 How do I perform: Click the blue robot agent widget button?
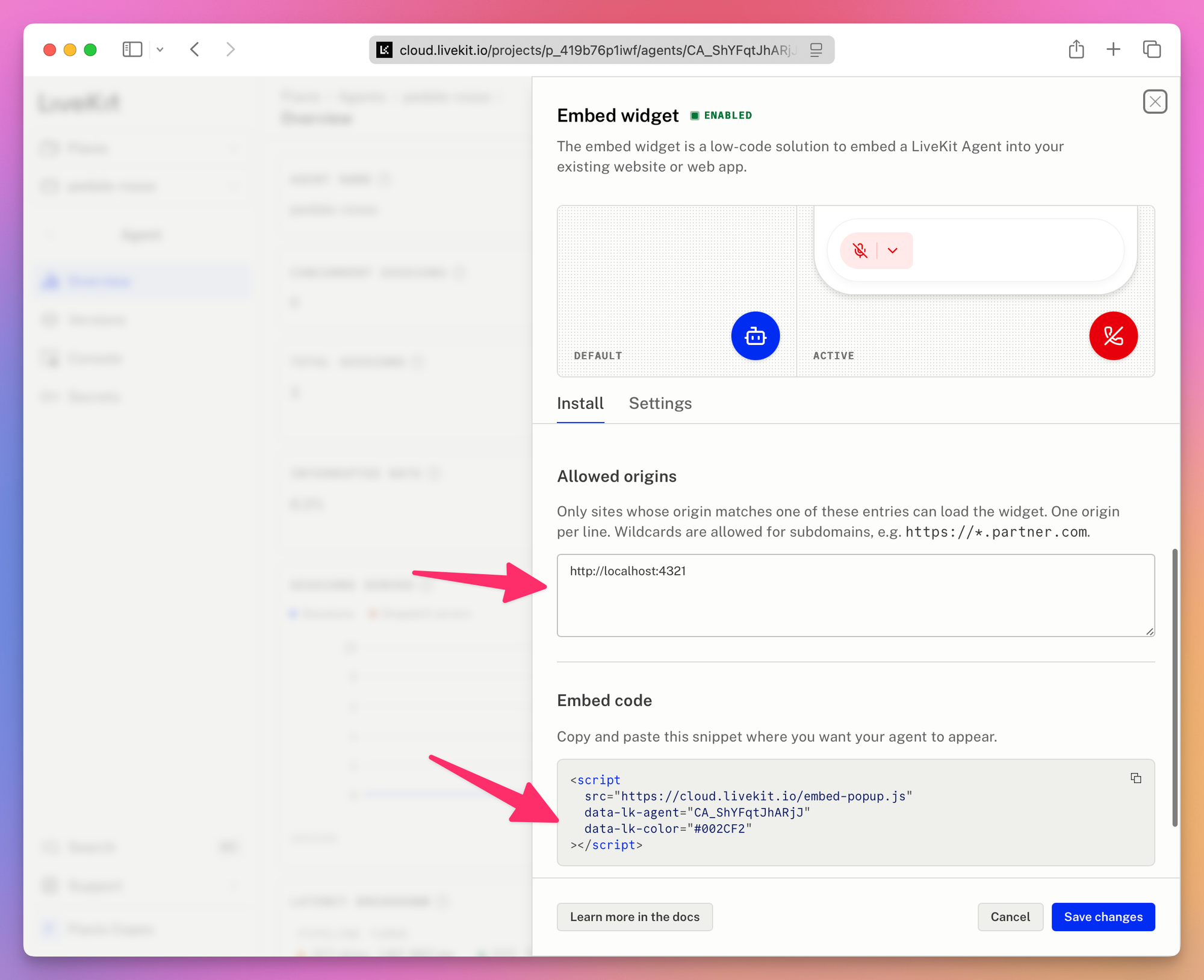click(755, 336)
